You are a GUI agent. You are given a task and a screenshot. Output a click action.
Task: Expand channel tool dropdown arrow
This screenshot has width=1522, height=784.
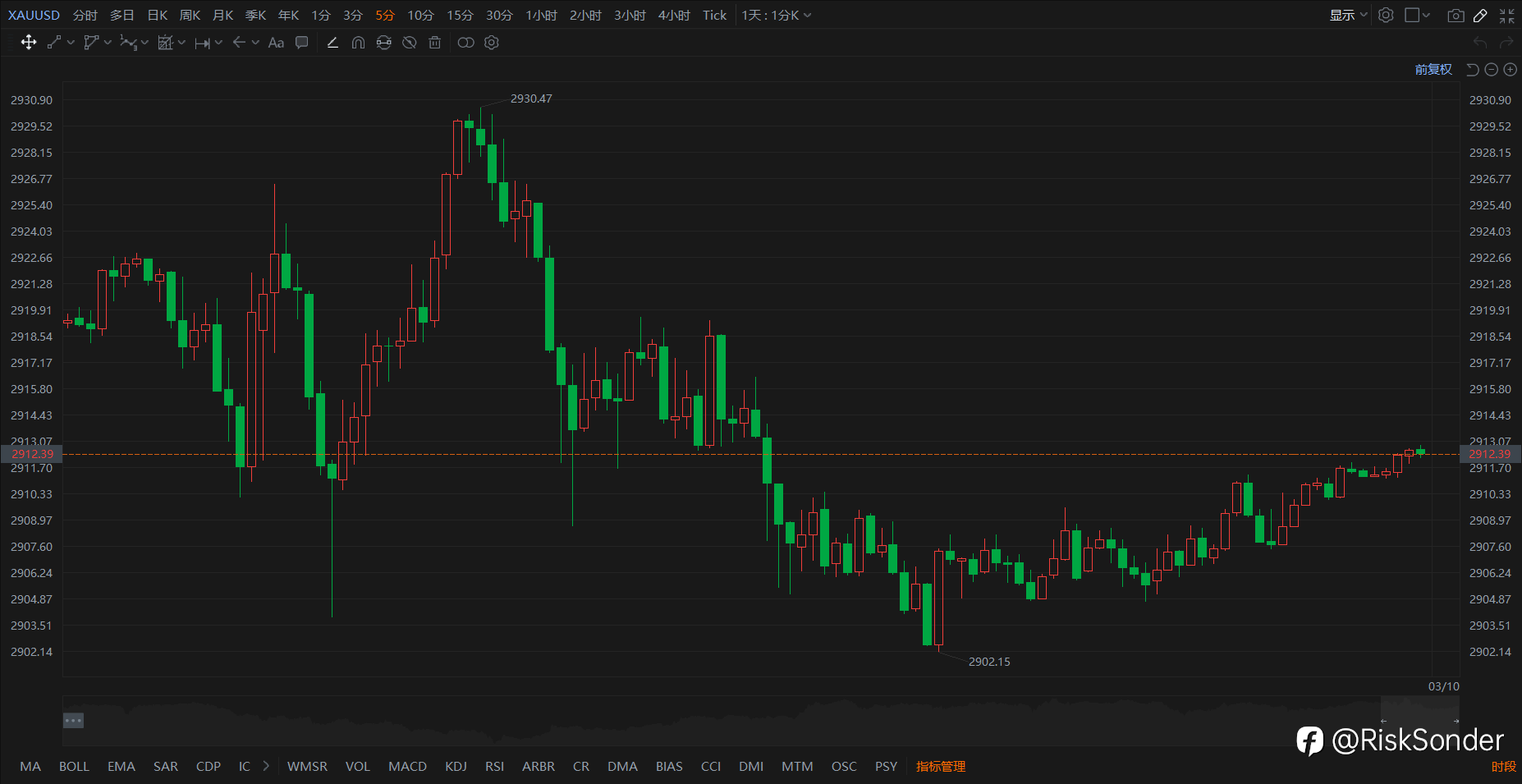[x=108, y=43]
